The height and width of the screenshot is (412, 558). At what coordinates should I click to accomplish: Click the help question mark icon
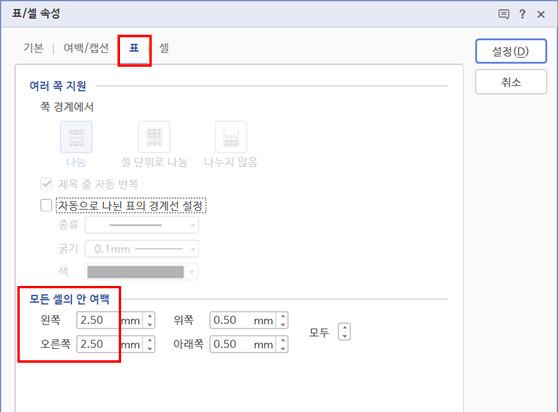tap(522, 14)
